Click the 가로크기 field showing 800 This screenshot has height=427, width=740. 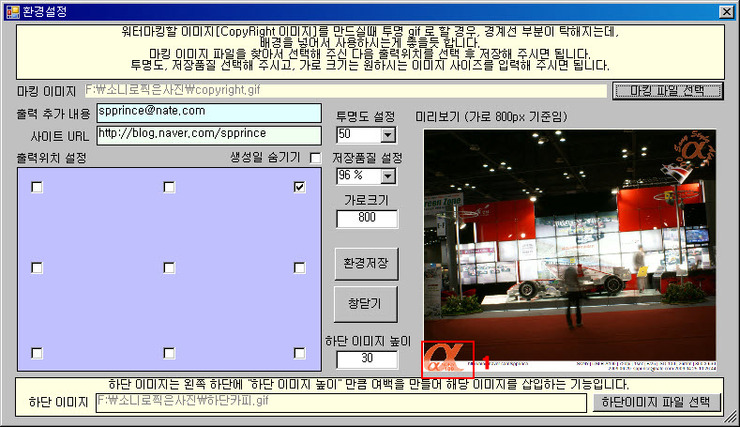[367, 218]
